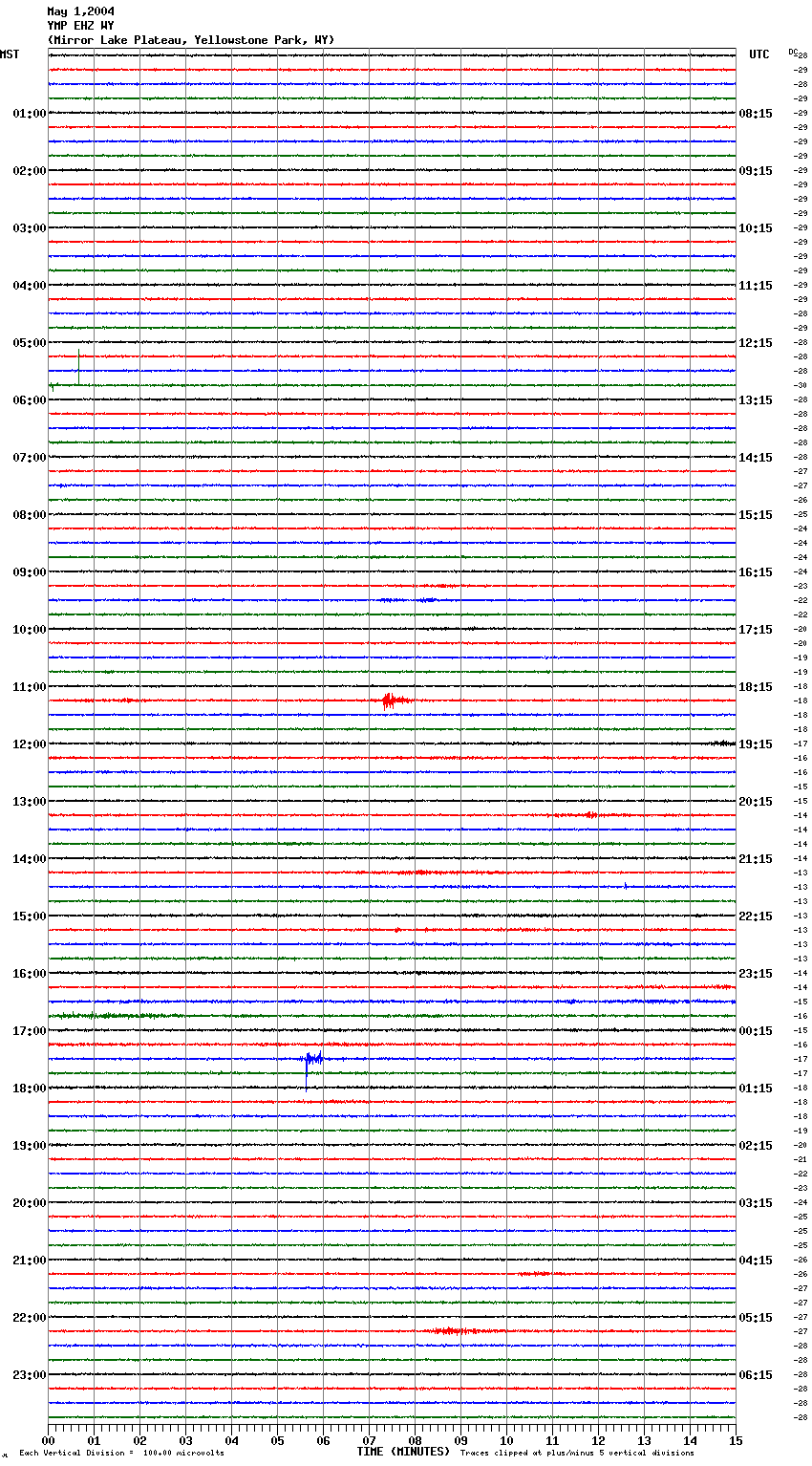Click the '11:00' MST time label
Viewport: 812px width, 1466px height.
point(30,687)
